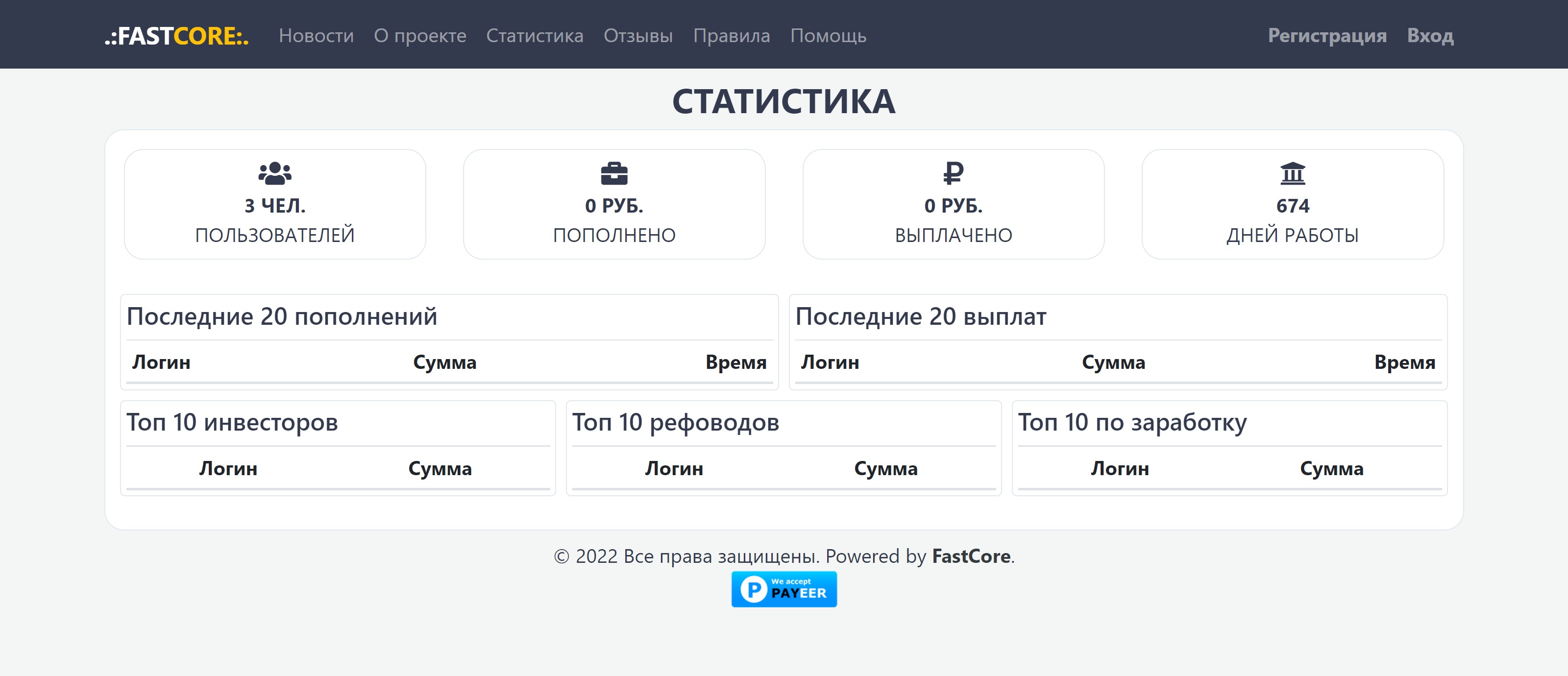Click the bank building icon
The image size is (1568, 676).
(1292, 173)
